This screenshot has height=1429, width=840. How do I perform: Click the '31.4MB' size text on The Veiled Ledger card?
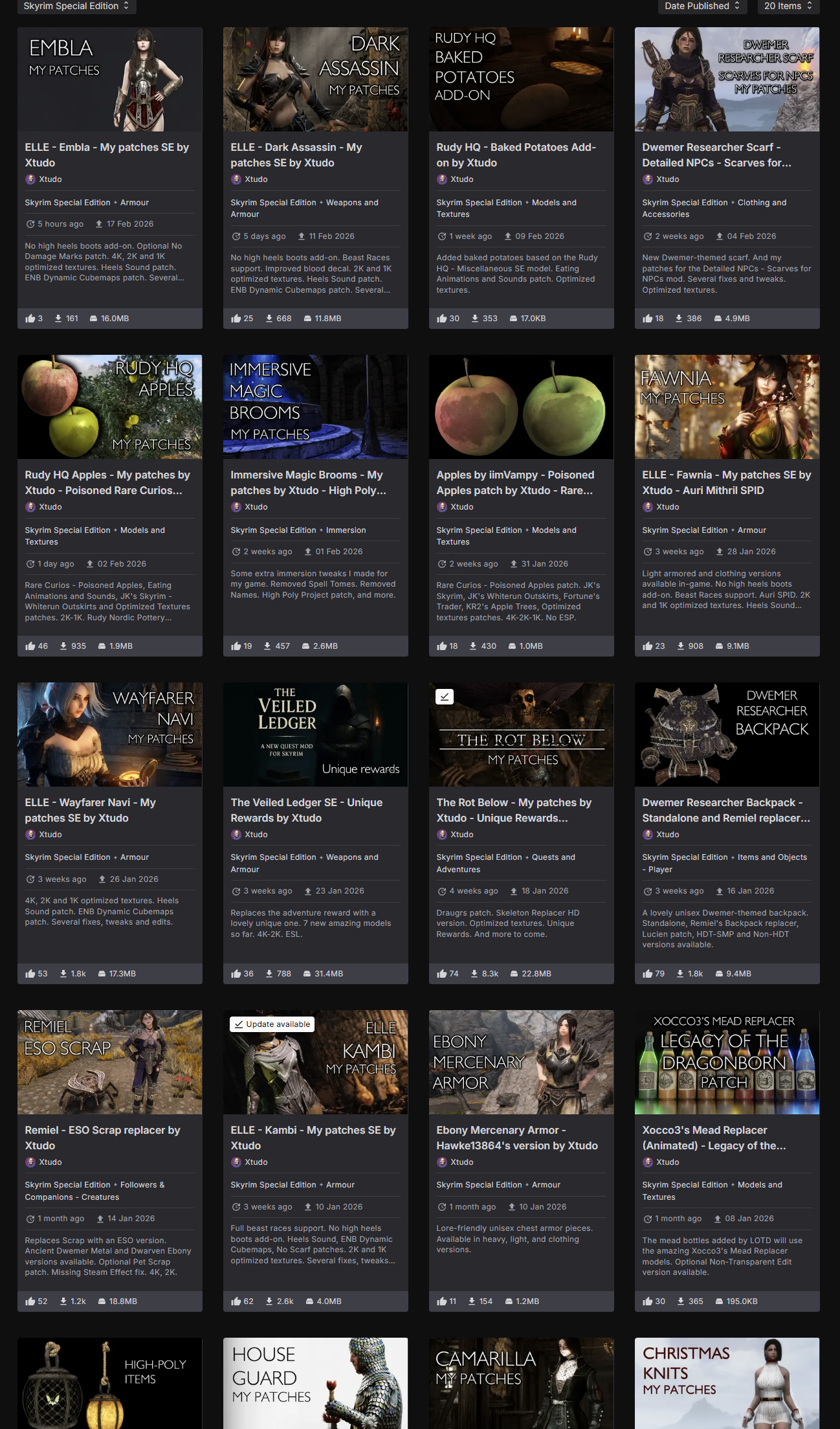pyautogui.click(x=329, y=974)
